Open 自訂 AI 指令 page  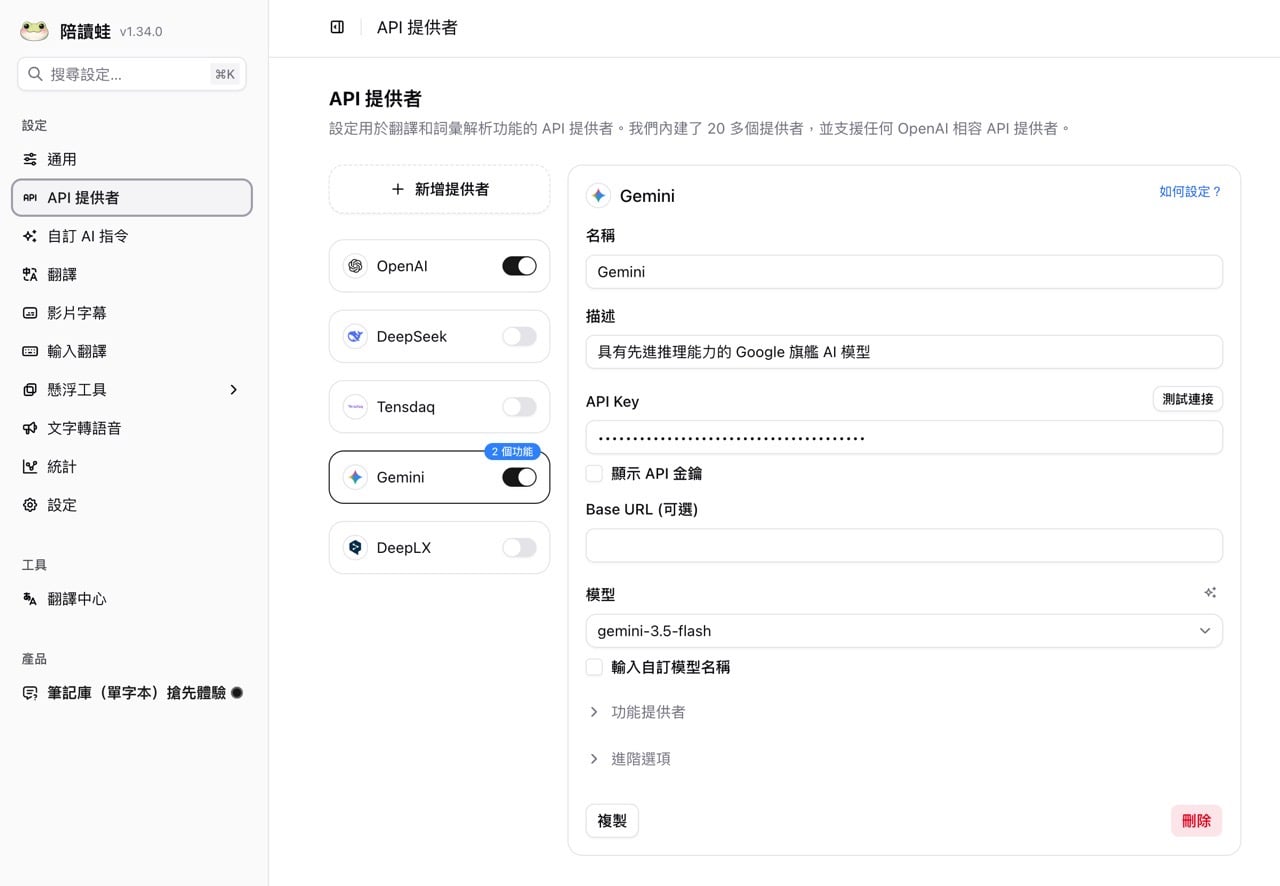tap(132, 236)
